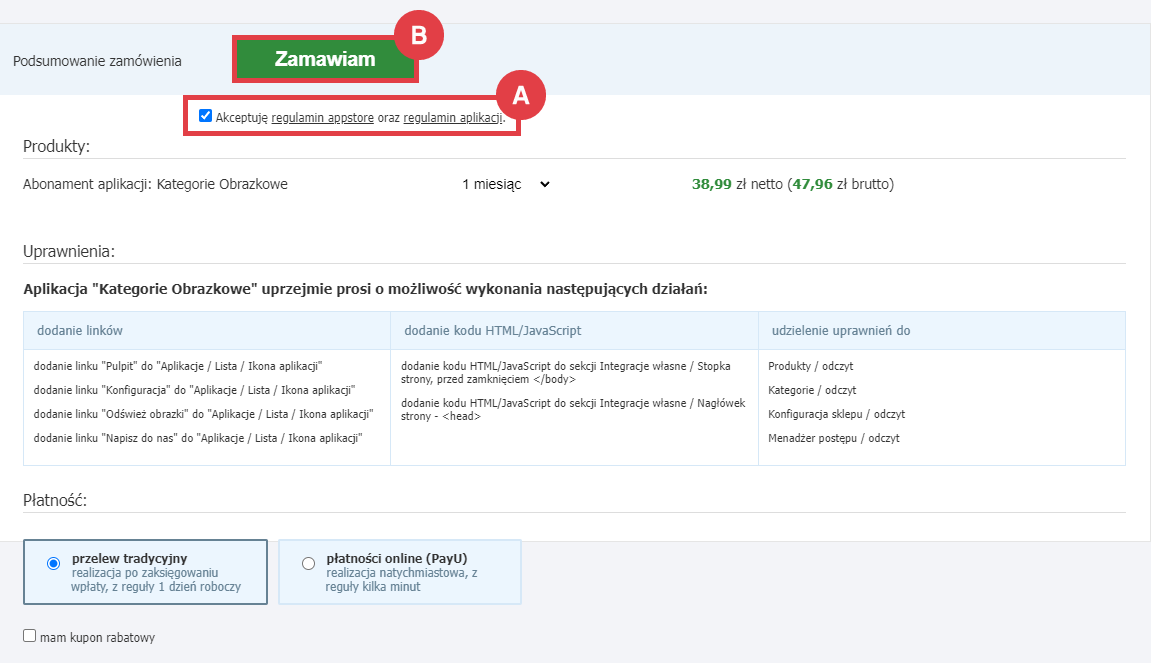The image size is (1151, 663).
Task: Open the regulamin aplikacji link
Action: point(453,117)
